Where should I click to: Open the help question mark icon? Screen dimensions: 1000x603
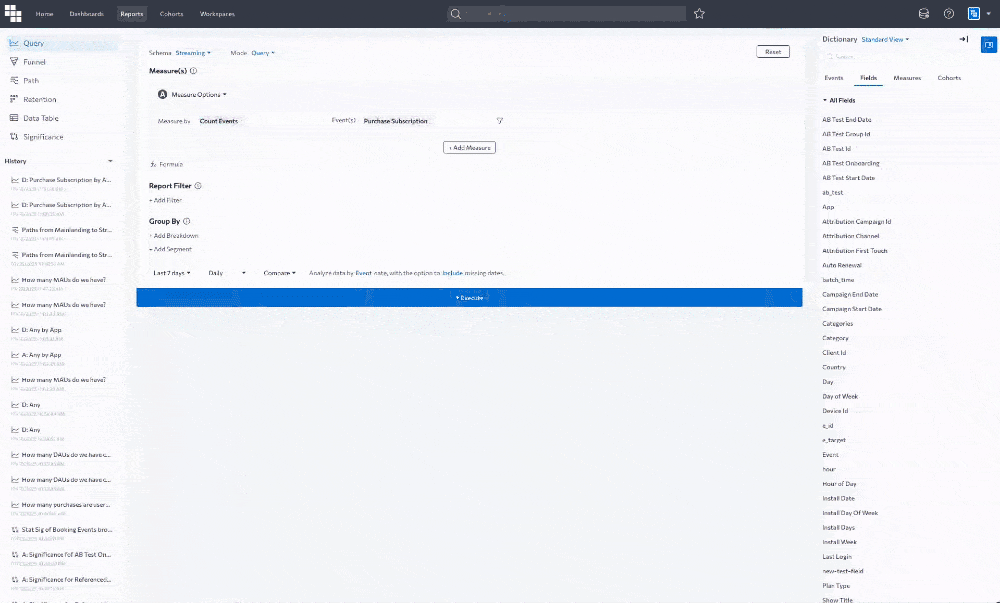tap(949, 13)
